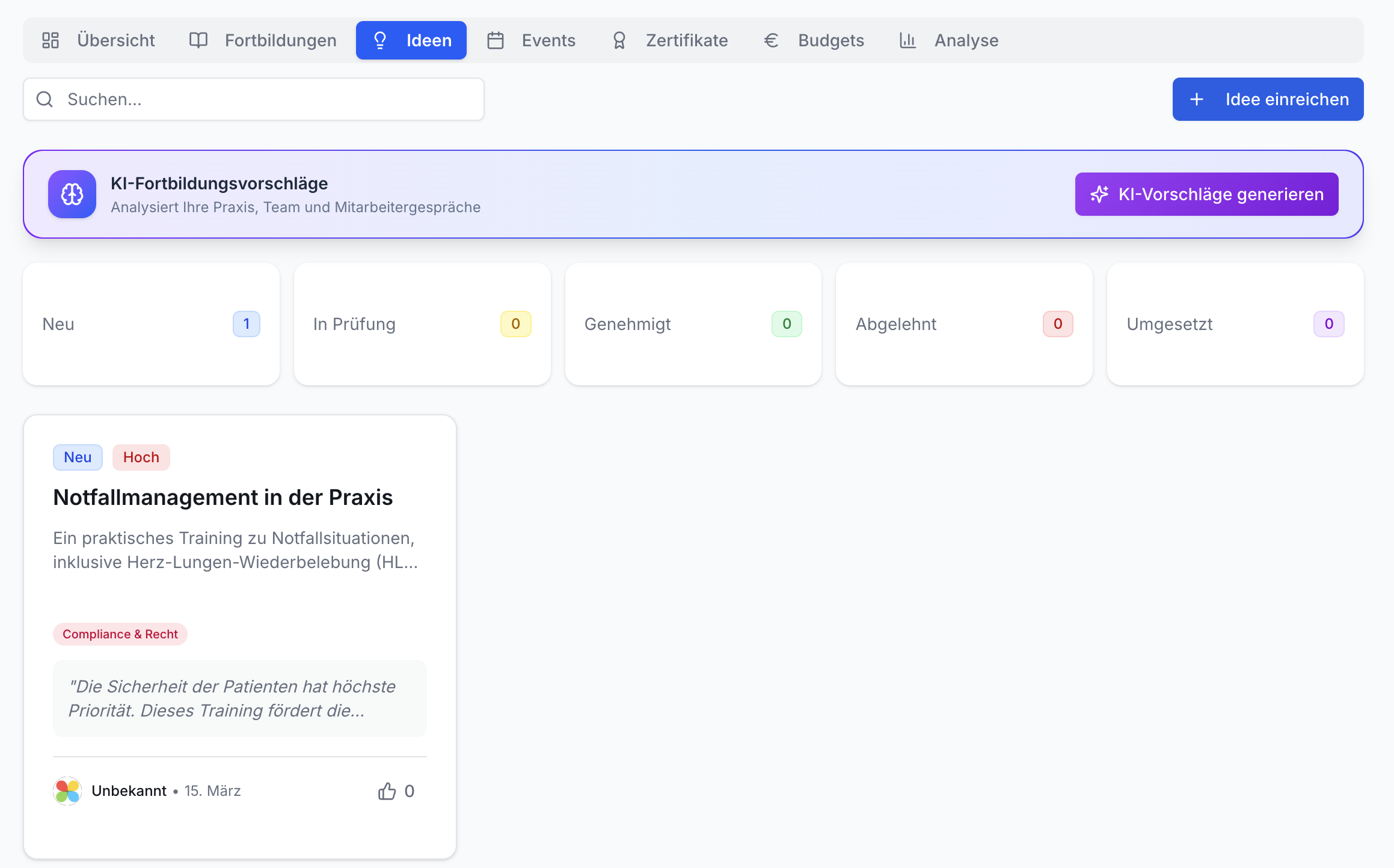Screen dimensions: 1394x868
Task: Click the yellow In Prüfung count badge
Action: click(x=516, y=324)
